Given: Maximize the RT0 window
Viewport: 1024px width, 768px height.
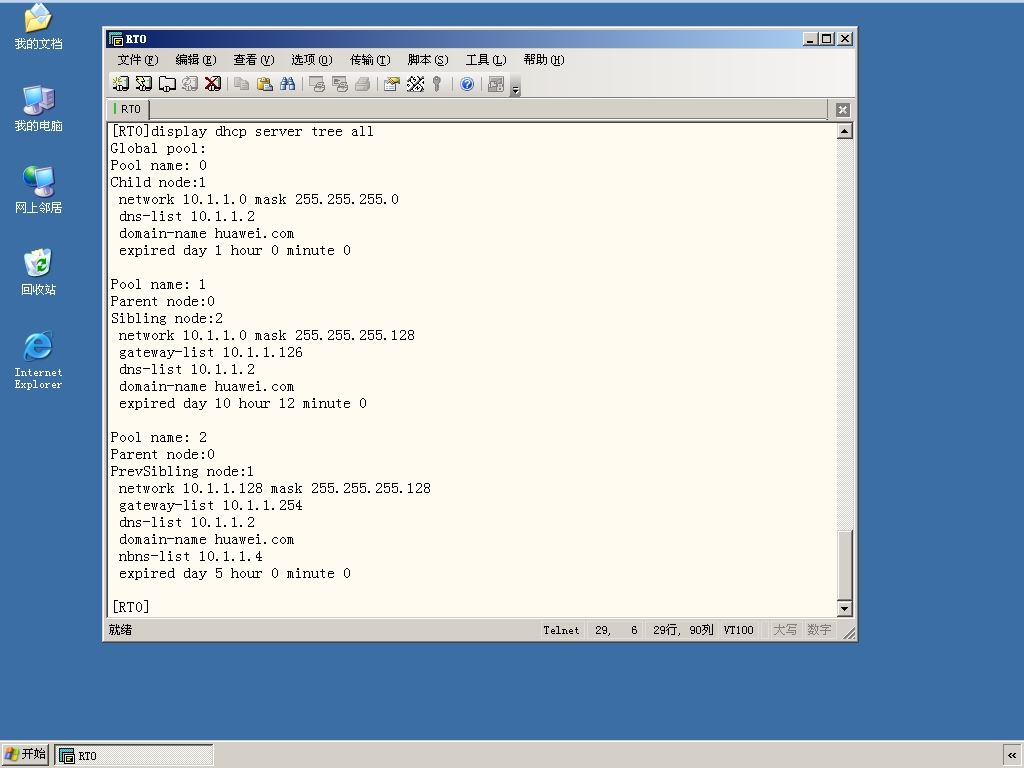Looking at the screenshot, I should coord(827,39).
